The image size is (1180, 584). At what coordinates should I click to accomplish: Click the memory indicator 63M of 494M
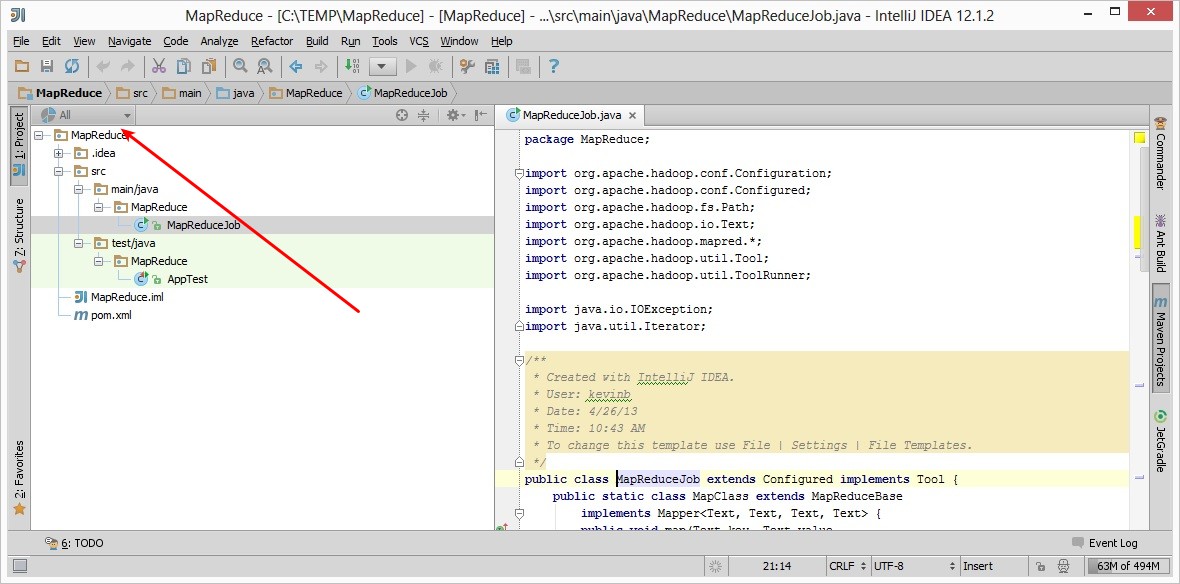[1126, 566]
